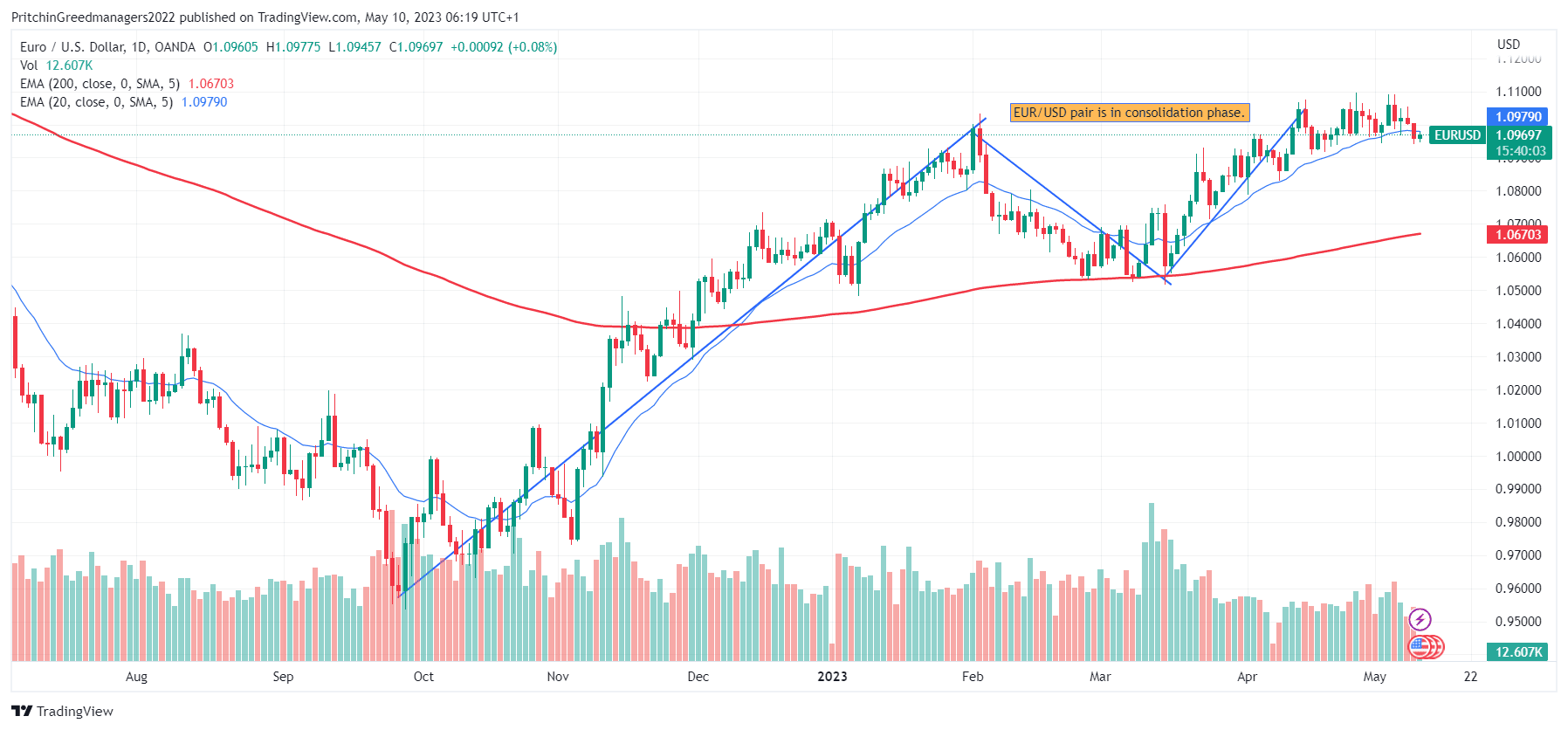This screenshot has width=1568, height=730.
Task: Click the open value O1.09605
Action: pos(230,47)
